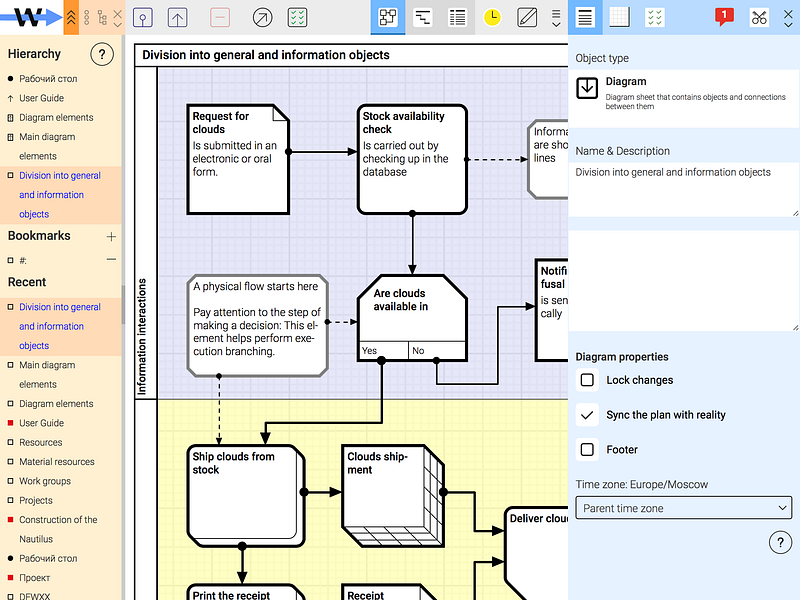This screenshot has width=800, height=600.
Task: Open Resources in Recent list
Action: tap(40, 442)
